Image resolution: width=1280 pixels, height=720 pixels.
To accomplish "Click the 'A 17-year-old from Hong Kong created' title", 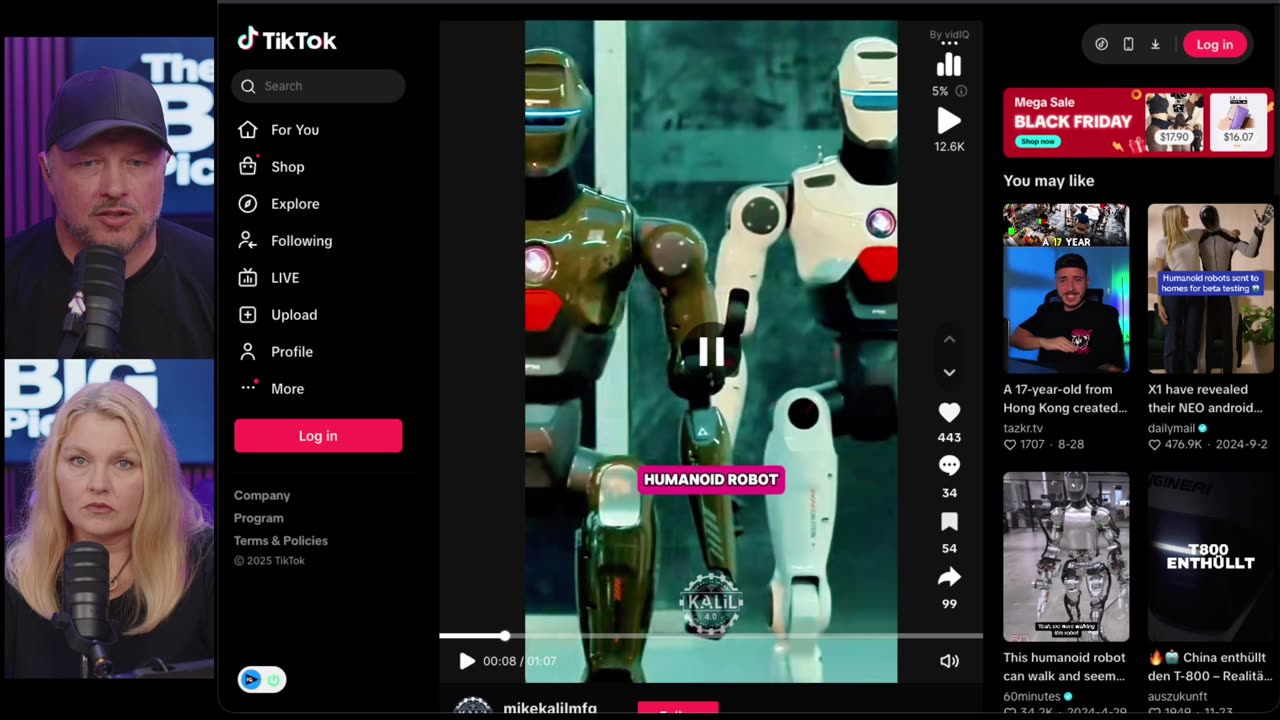I will point(1065,399).
